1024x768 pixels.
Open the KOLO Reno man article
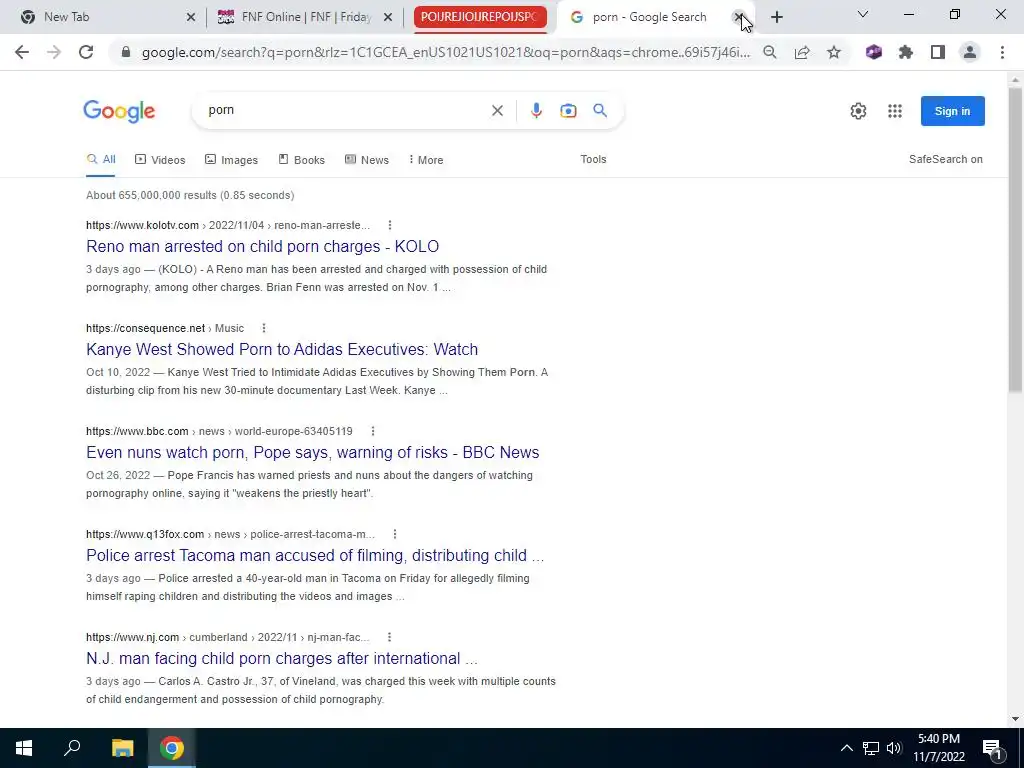263,246
